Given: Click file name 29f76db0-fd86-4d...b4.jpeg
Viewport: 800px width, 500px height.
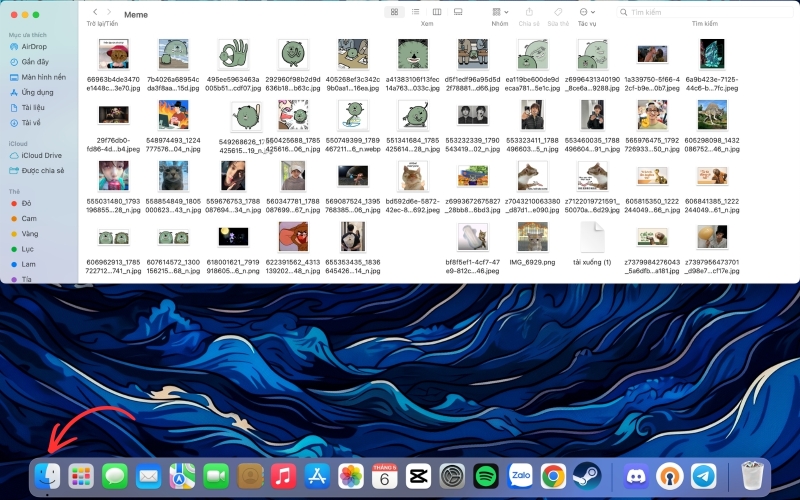Looking at the screenshot, I should point(113,145).
